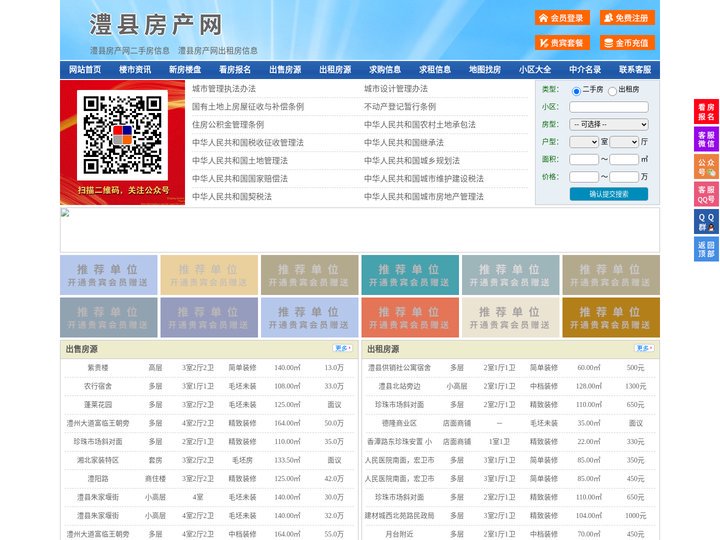The width and height of the screenshot is (720, 540).
Task: Click the minimum 面积 input field
Action: click(x=584, y=159)
